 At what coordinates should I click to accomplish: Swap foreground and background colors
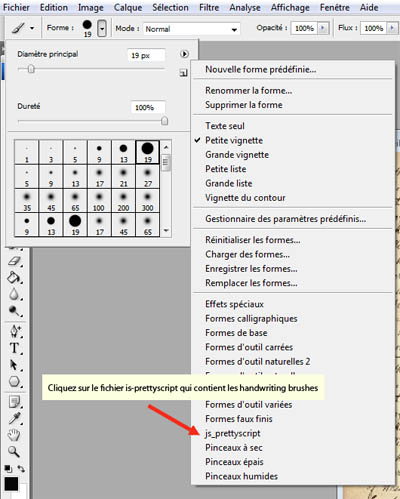pyautogui.click(x=21, y=469)
